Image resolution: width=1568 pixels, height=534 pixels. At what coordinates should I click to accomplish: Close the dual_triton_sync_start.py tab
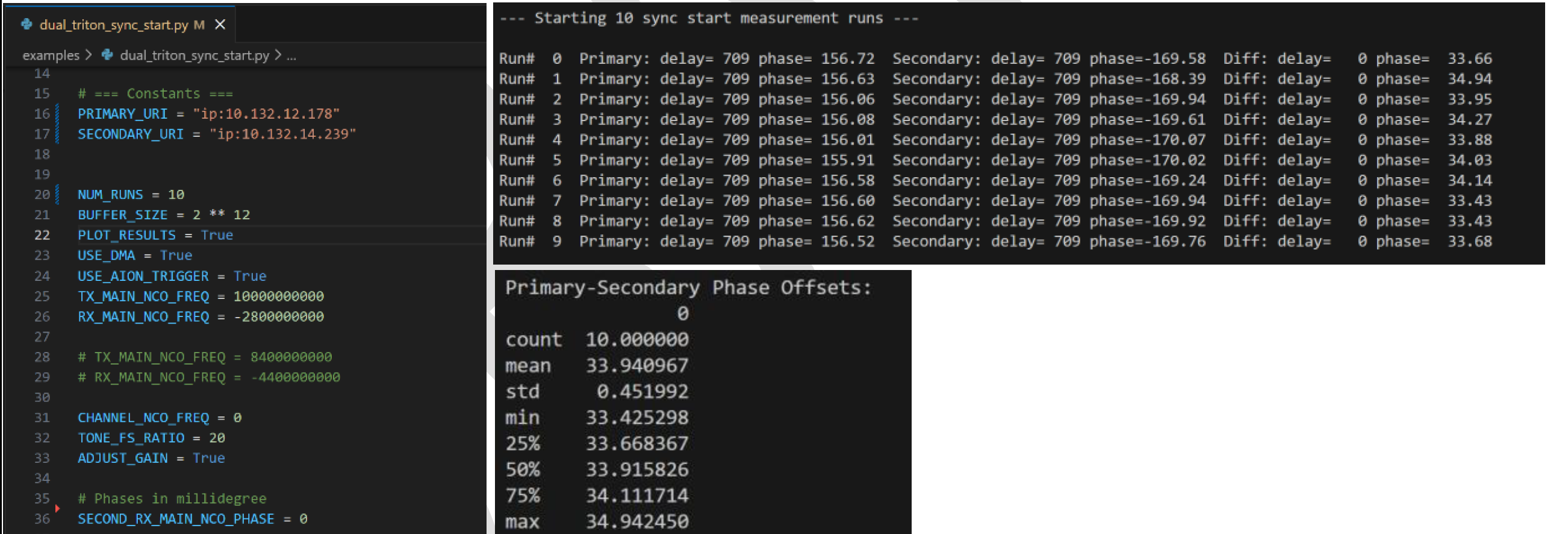pyautogui.click(x=220, y=24)
